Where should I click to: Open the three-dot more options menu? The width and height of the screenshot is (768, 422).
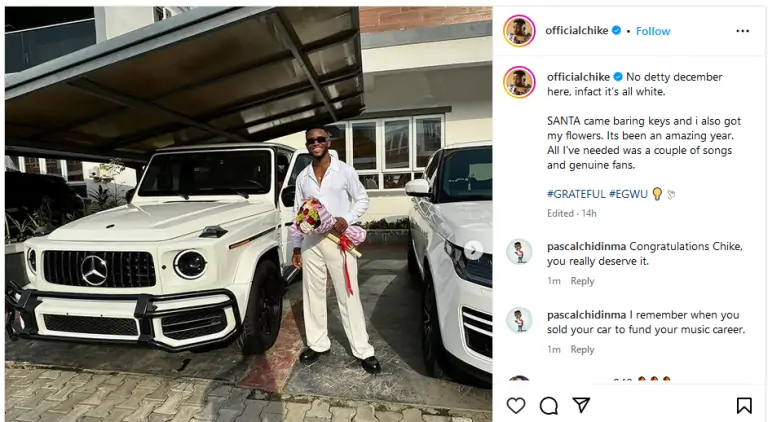coord(742,31)
